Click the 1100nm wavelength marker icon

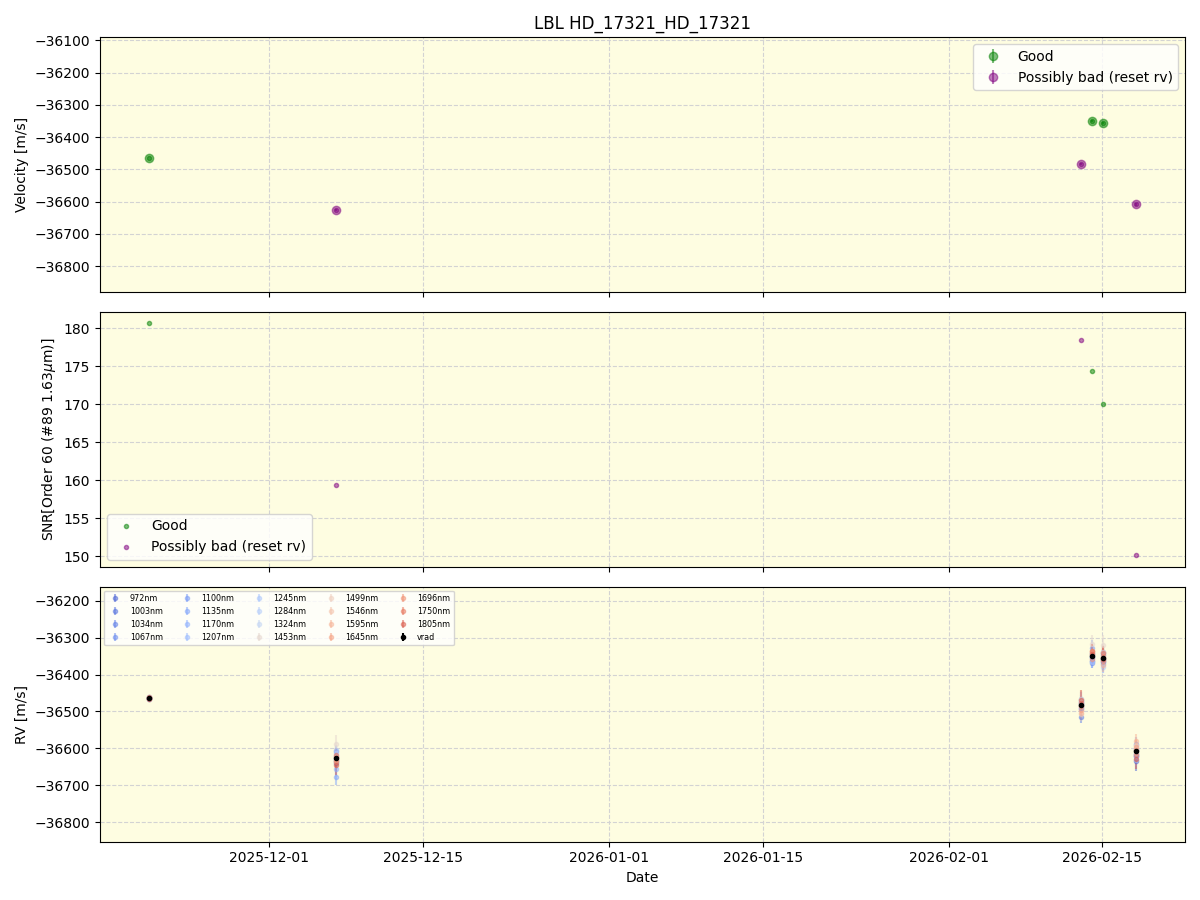coord(187,598)
